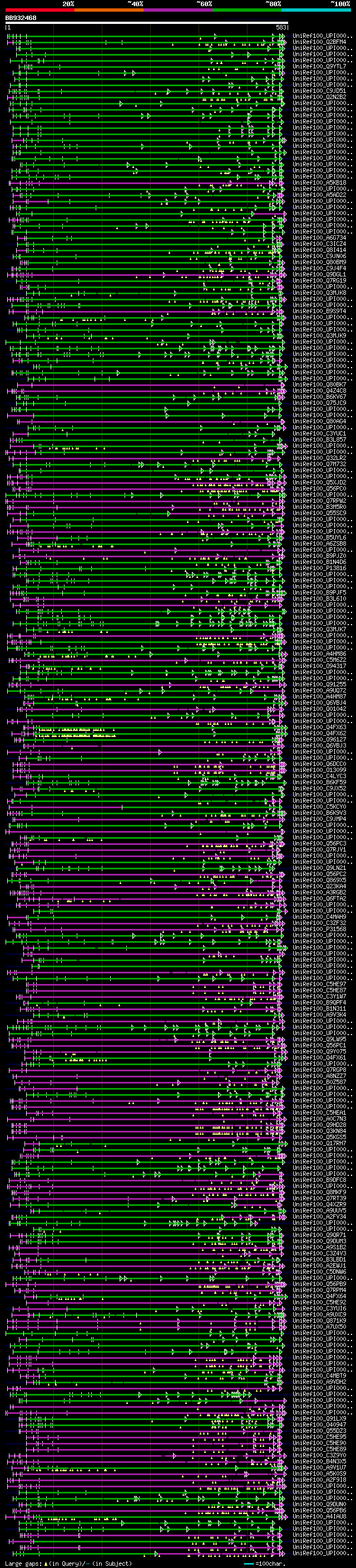Click the red 20% identity legend bar
The height and width of the screenshot is (1568, 356).
(x=39, y=10)
